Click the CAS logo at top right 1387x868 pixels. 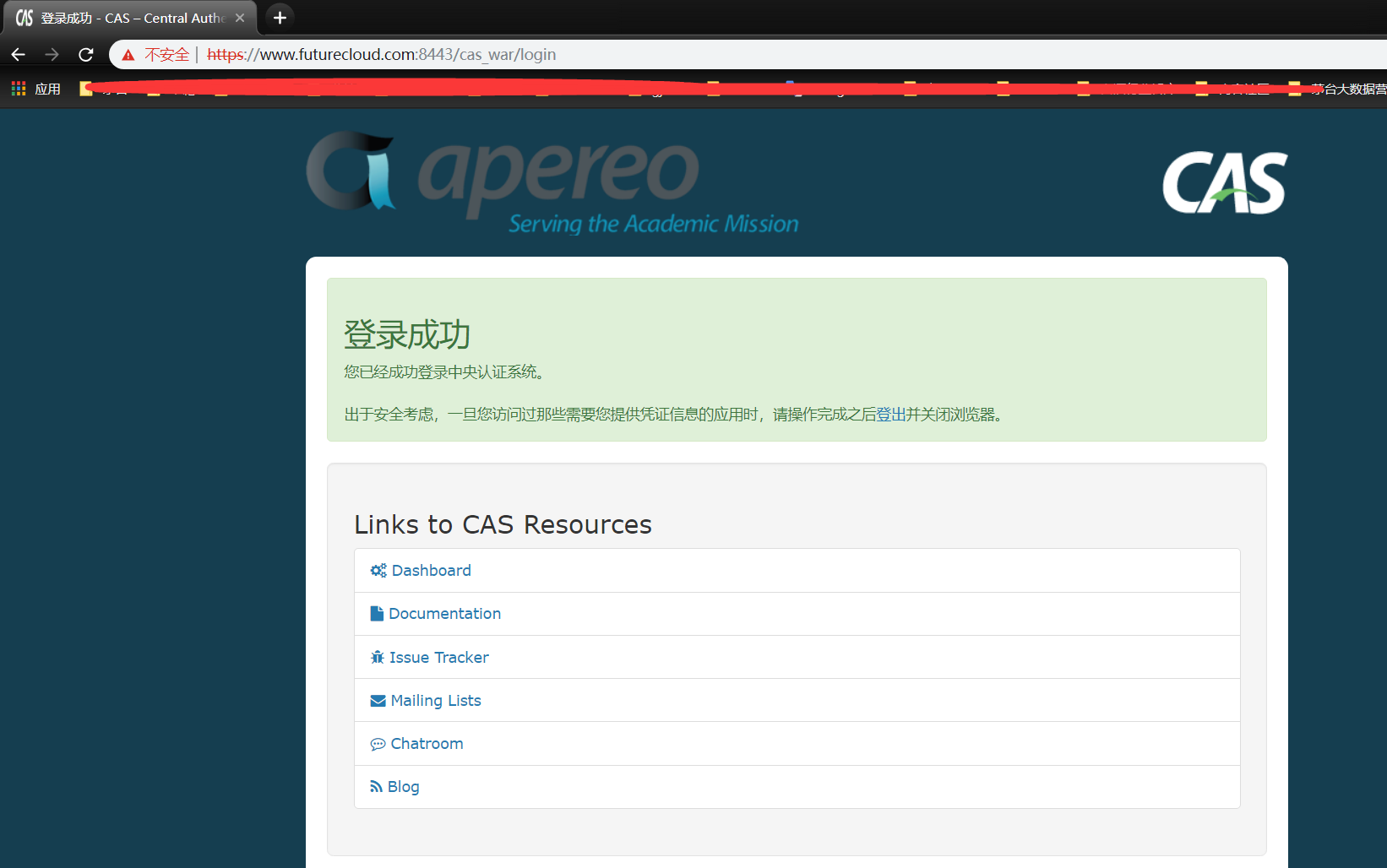click(x=1225, y=182)
